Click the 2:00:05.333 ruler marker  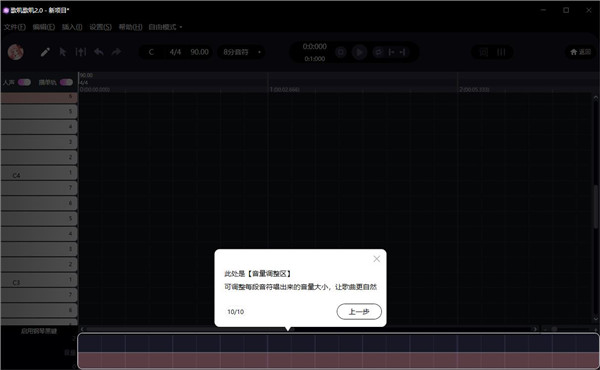coord(474,90)
